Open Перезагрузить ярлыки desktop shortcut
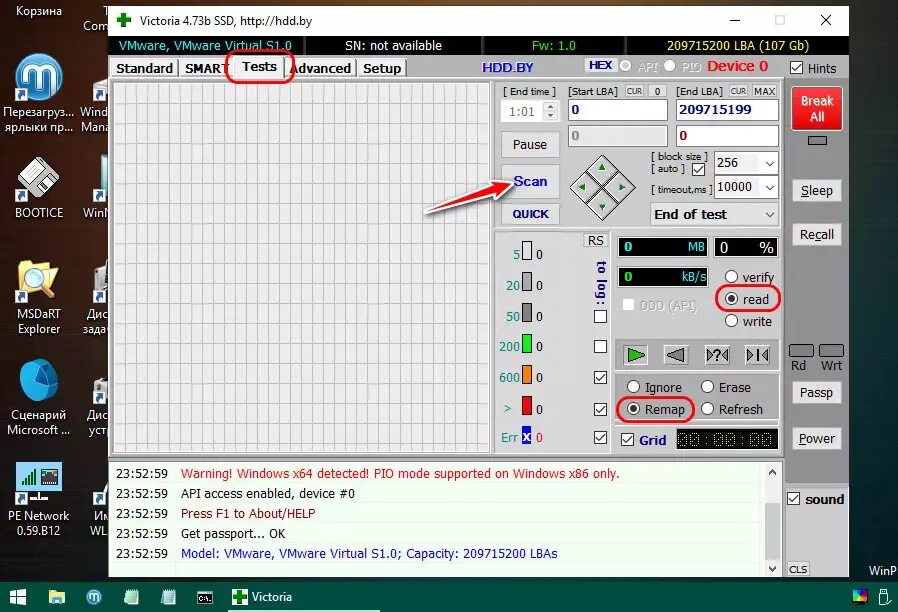The image size is (898, 612). click(38, 93)
